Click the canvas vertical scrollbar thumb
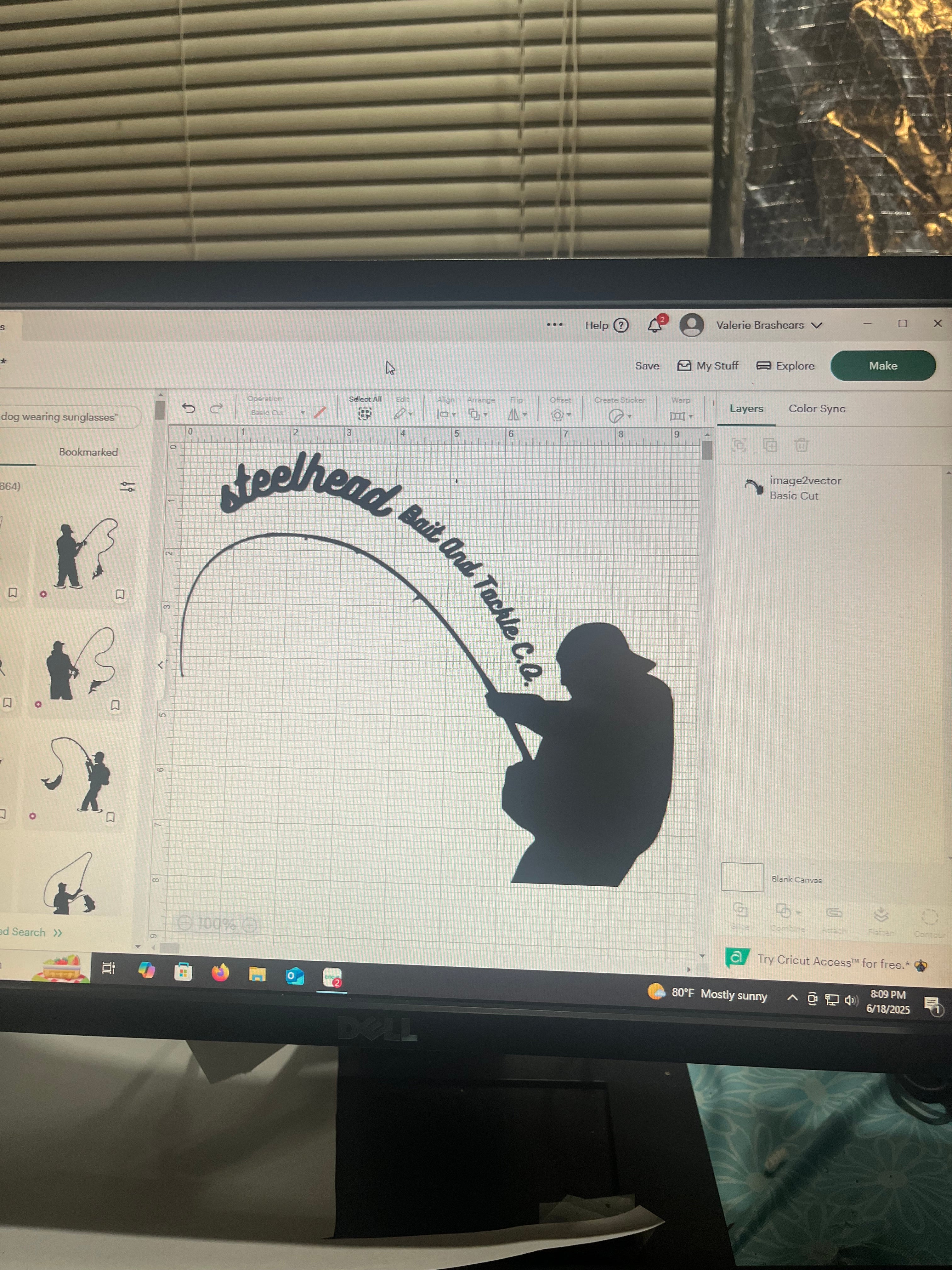 pos(707,449)
